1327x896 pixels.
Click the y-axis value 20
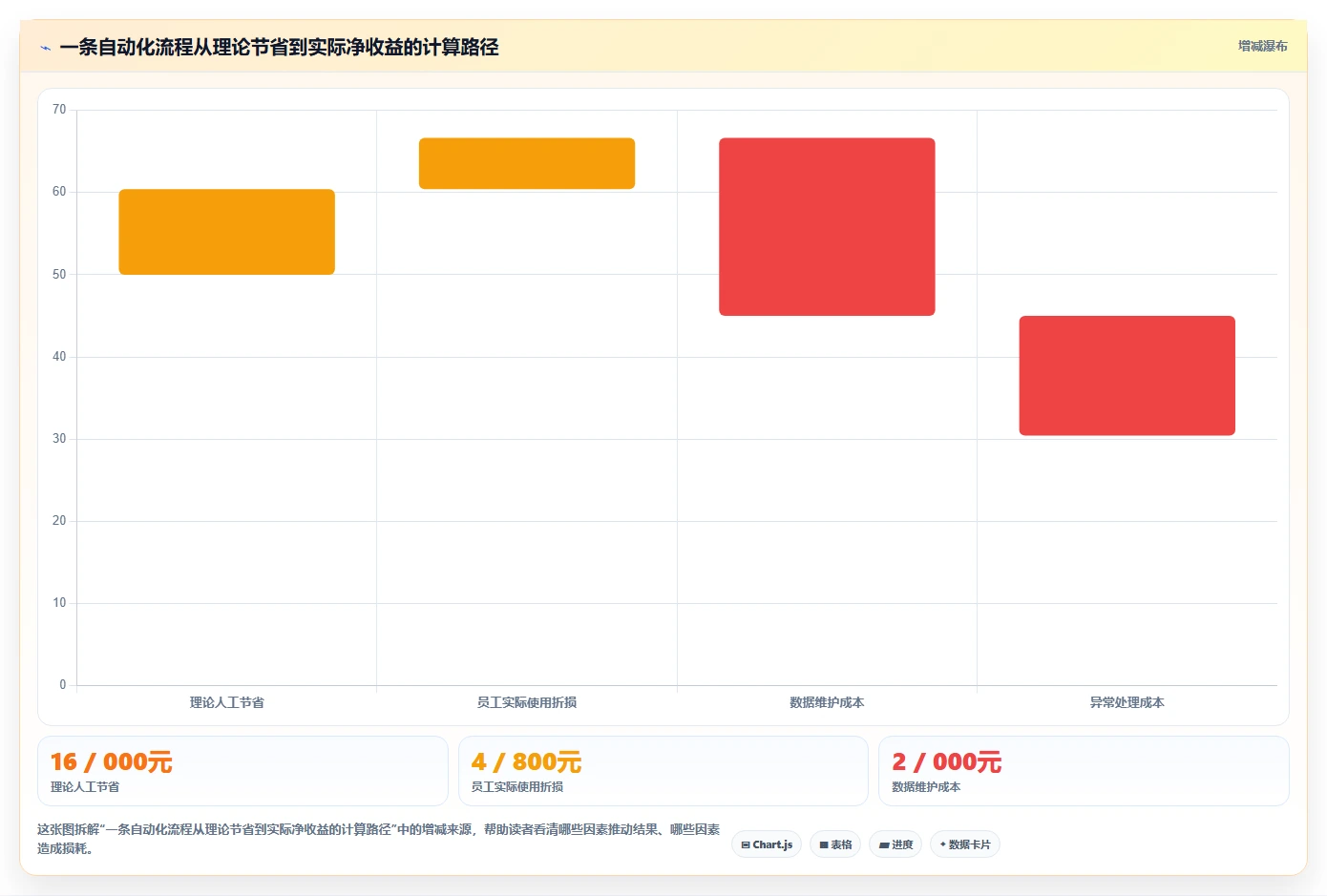[x=59, y=521]
